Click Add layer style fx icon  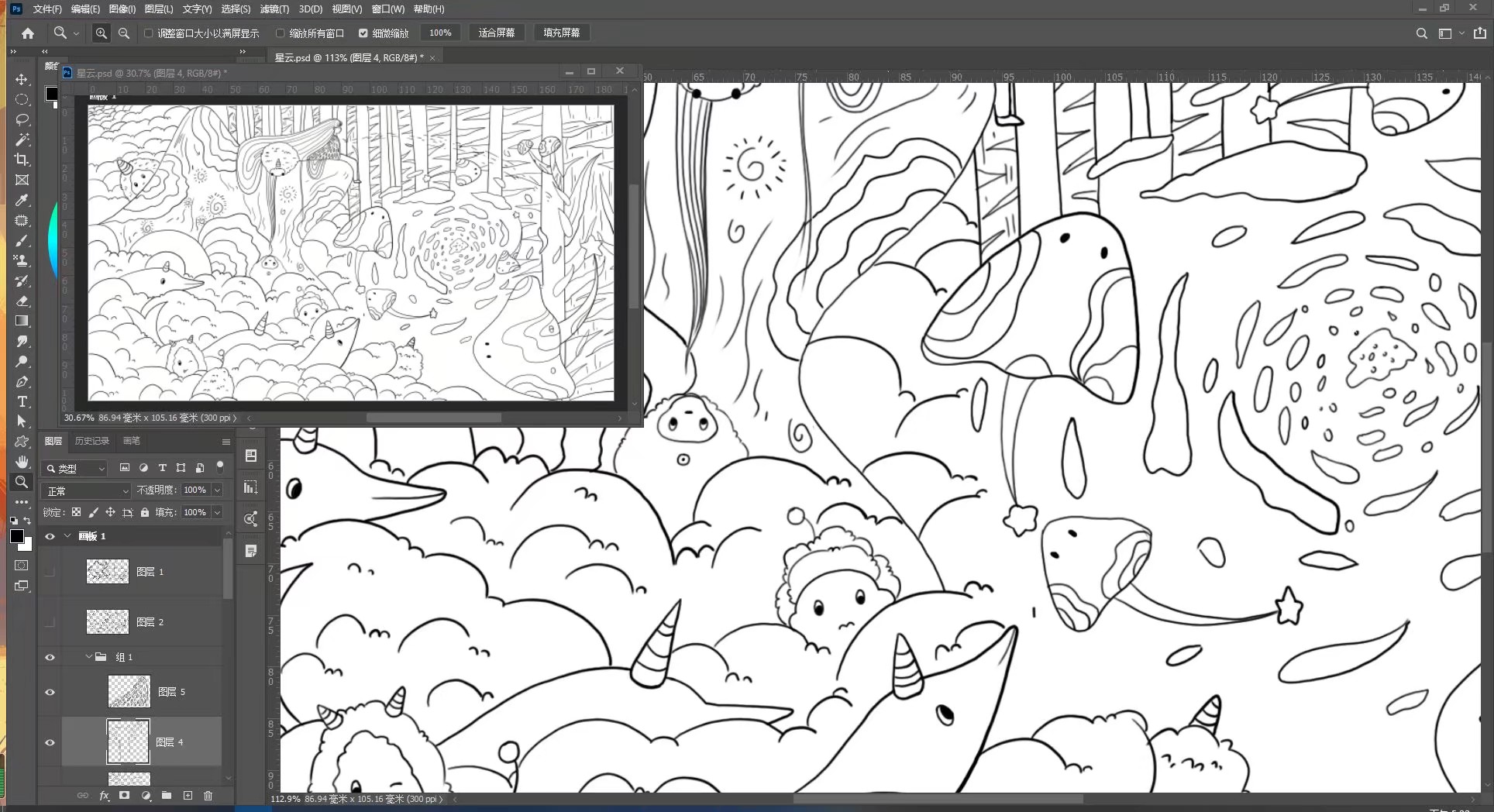(104, 796)
